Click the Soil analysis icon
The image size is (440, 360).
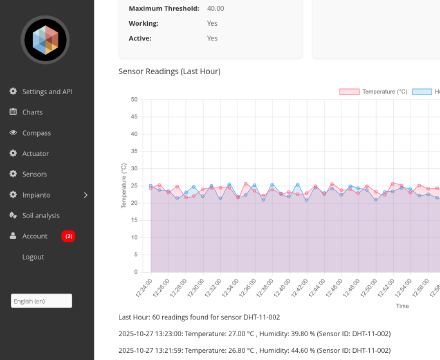(x=13, y=215)
